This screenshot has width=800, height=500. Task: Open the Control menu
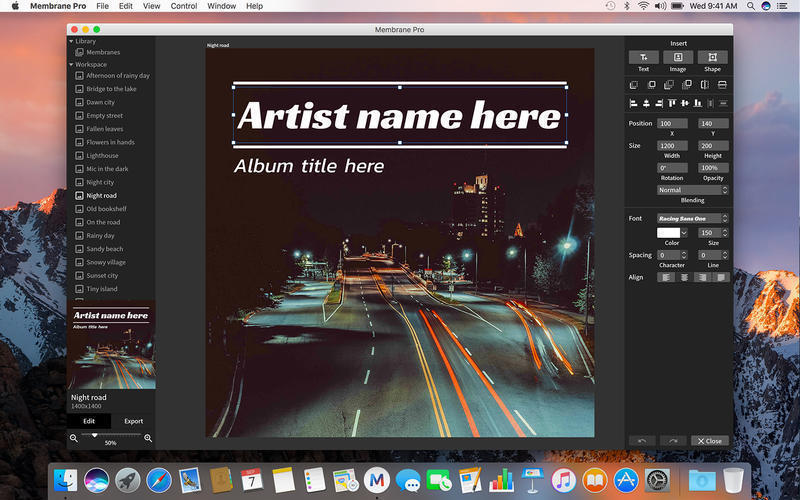[184, 6]
